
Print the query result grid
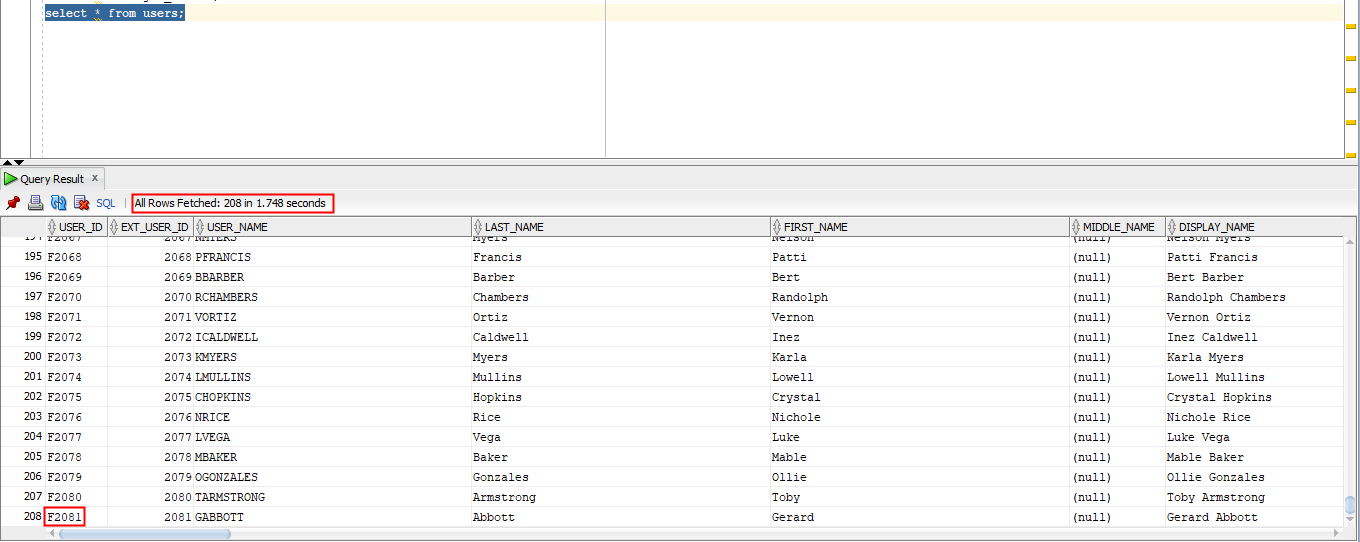point(36,203)
